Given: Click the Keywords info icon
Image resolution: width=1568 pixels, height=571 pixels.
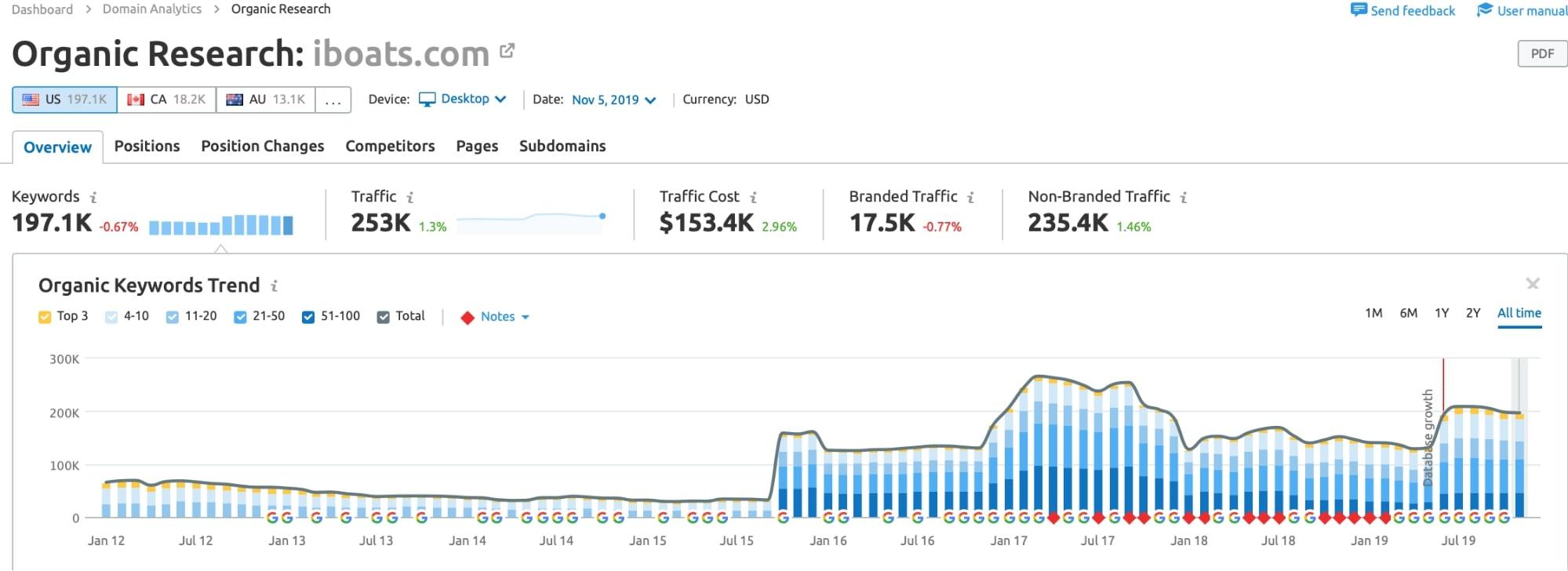Looking at the screenshot, I should click(x=93, y=198).
